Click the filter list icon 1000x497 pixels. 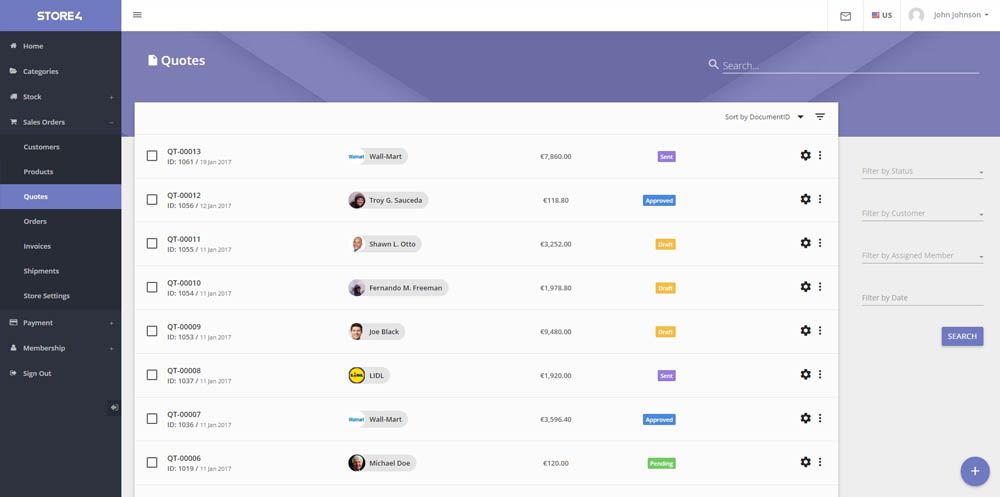820,117
